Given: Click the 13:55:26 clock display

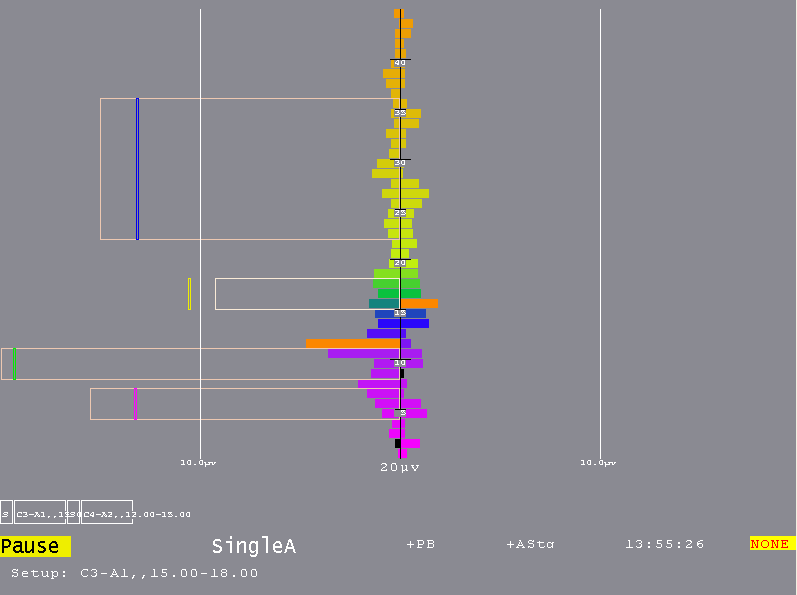Looking at the screenshot, I should point(664,544).
